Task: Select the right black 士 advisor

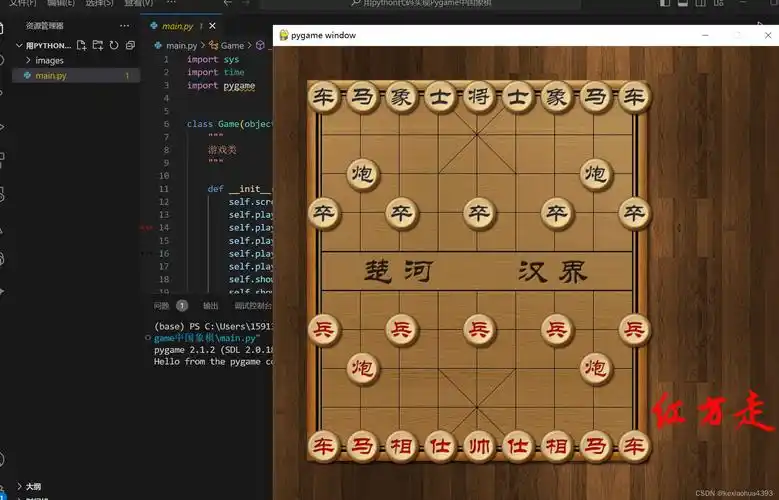Action: point(518,96)
